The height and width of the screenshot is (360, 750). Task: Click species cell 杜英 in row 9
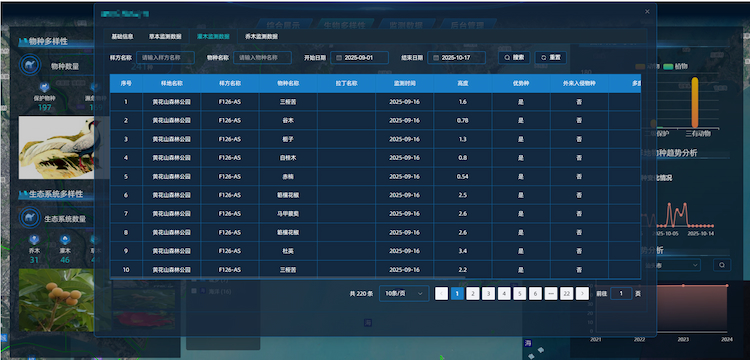tap(288, 251)
